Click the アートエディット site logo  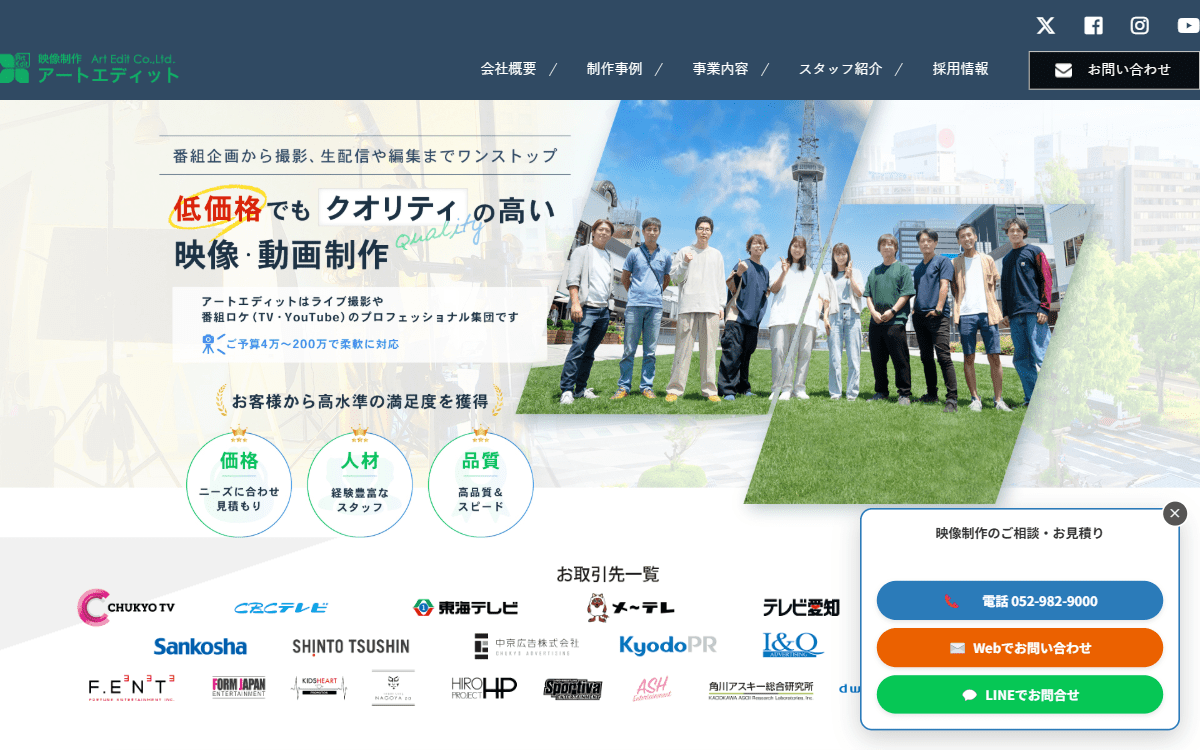click(x=90, y=68)
